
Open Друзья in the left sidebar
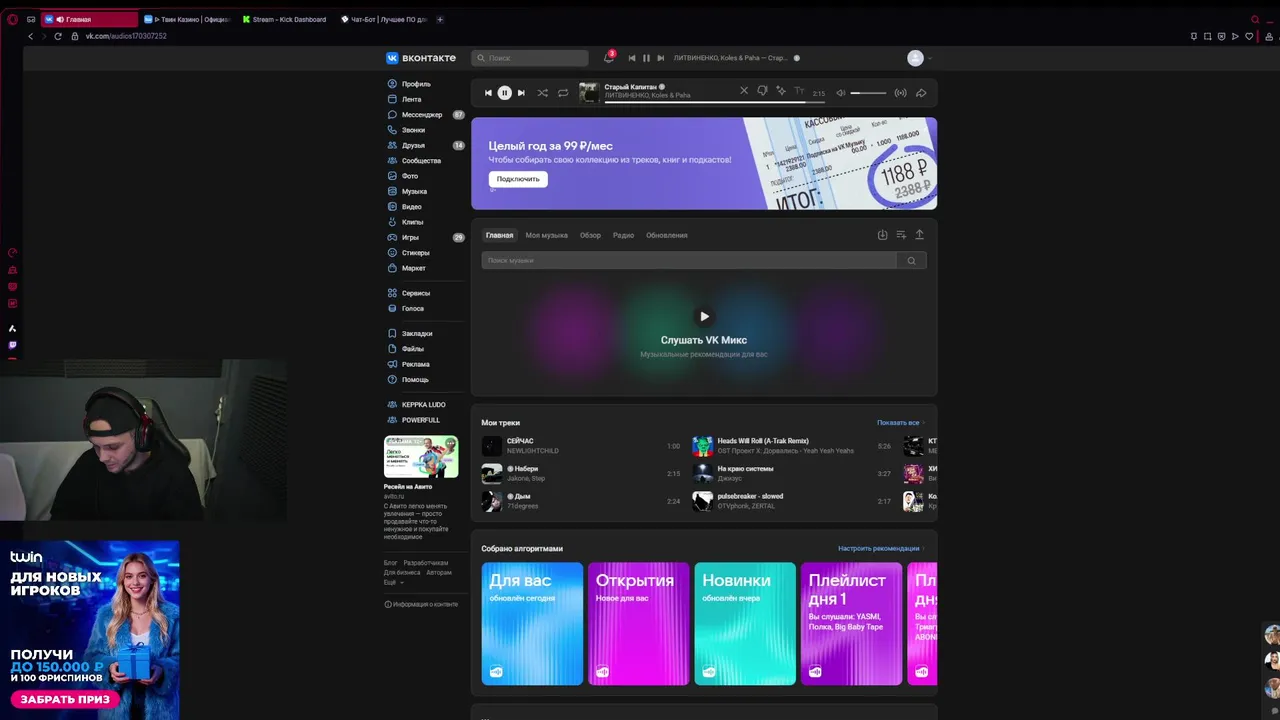coord(413,145)
